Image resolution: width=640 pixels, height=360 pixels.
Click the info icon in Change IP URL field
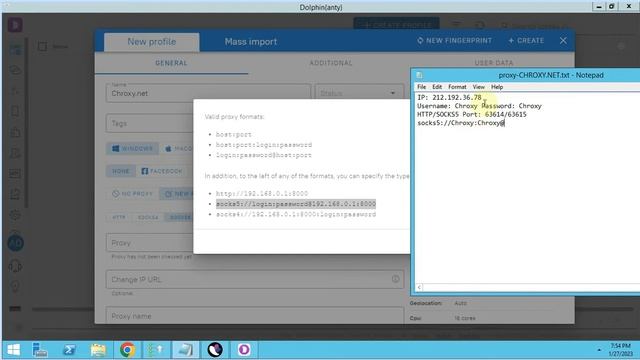(396, 279)
